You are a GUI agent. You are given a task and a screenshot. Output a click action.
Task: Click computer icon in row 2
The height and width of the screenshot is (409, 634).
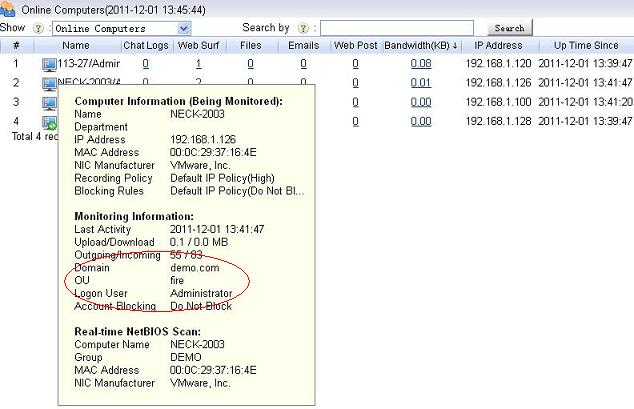(49, 83)
